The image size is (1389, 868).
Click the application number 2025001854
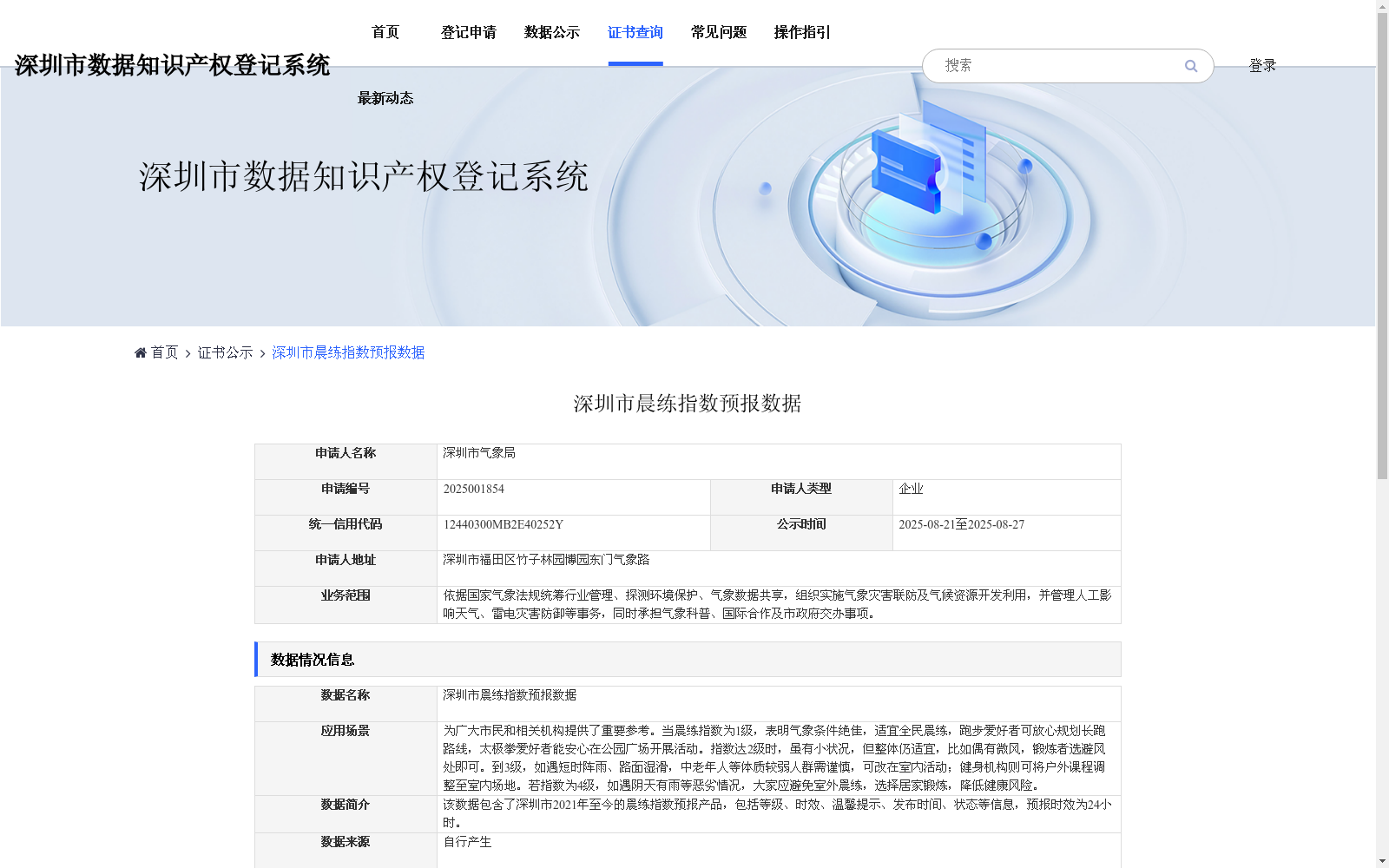[474, 489]
